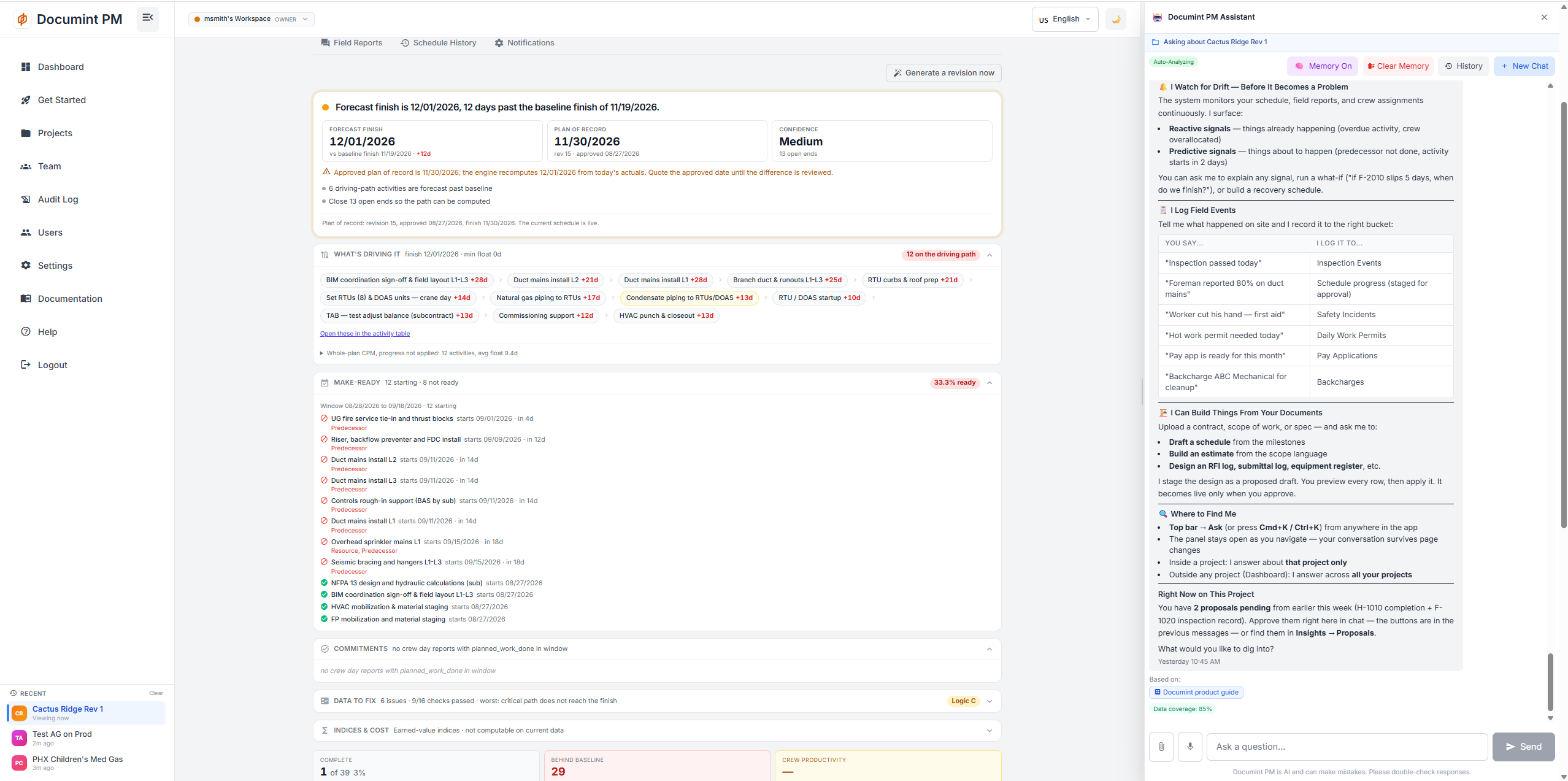Screen dimensions: 1568x781
Task: Switch to the Field Reports tab
Action: (352, 43)
